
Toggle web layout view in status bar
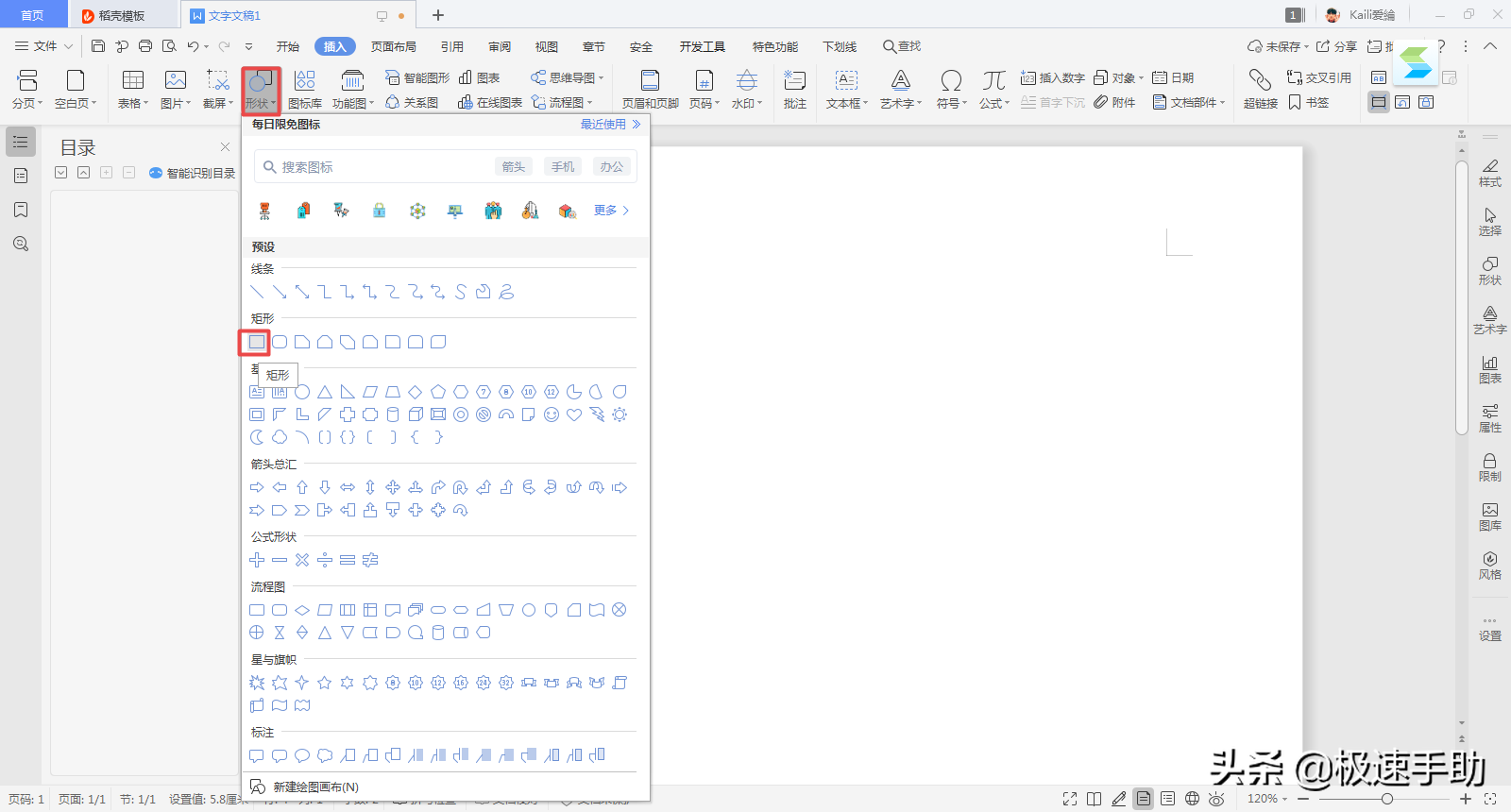(x=1193, y=799)
